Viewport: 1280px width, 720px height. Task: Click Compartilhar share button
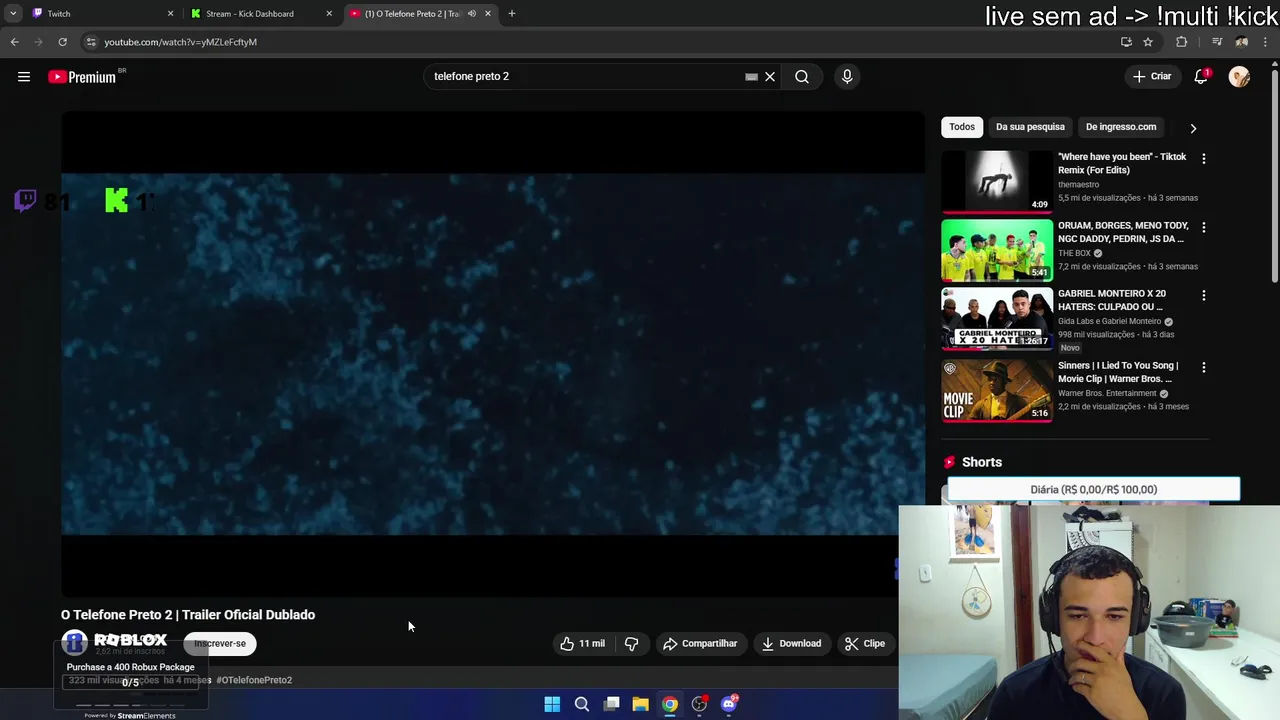tap(700, 644)
